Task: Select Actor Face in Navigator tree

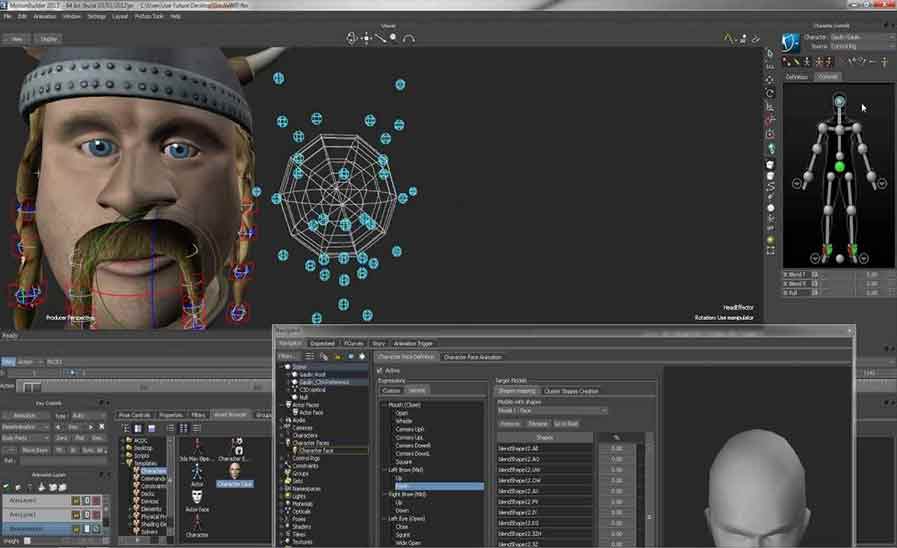Action: click(x=311, y=412)
